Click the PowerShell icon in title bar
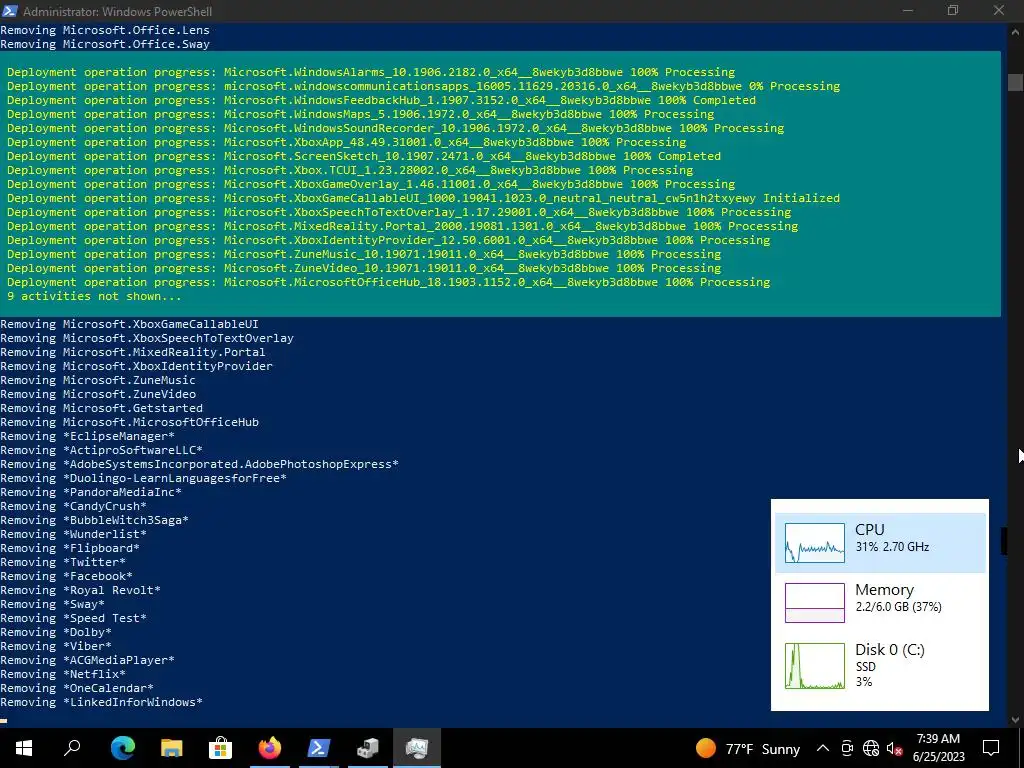This screenshot has height=768, width=1024. tap(10, 10)
